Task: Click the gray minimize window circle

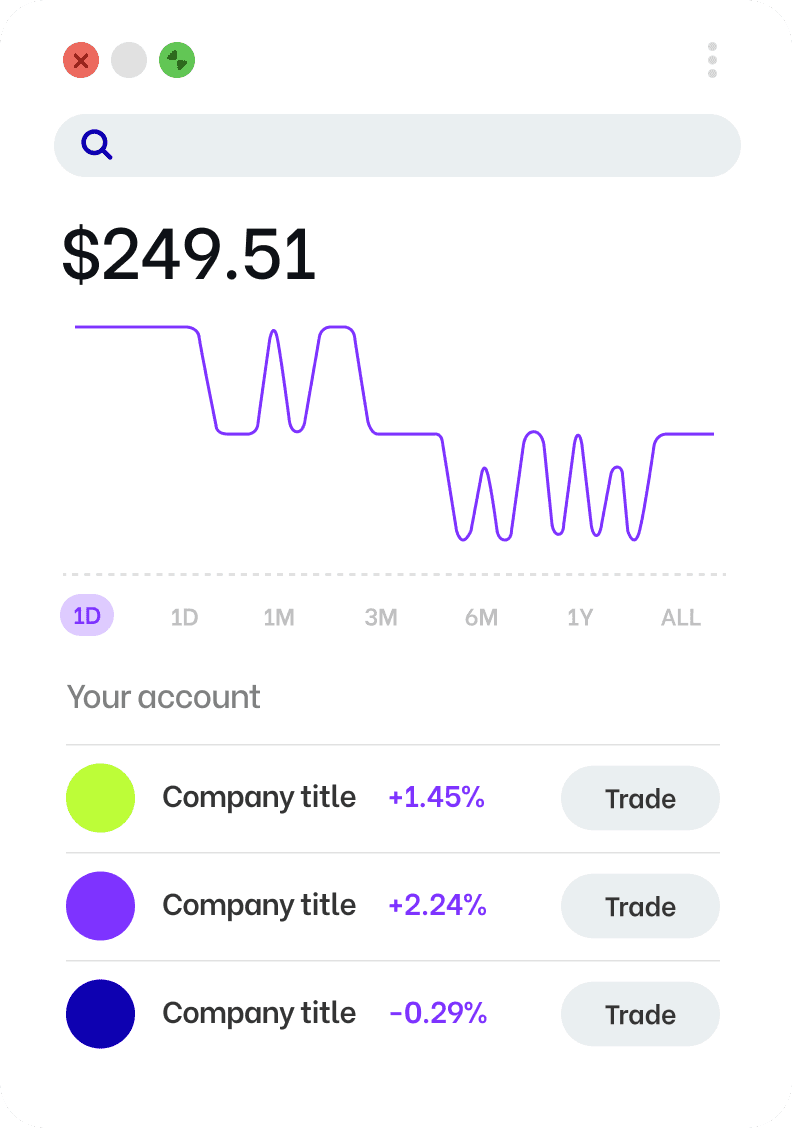Action: coord(129,60)
